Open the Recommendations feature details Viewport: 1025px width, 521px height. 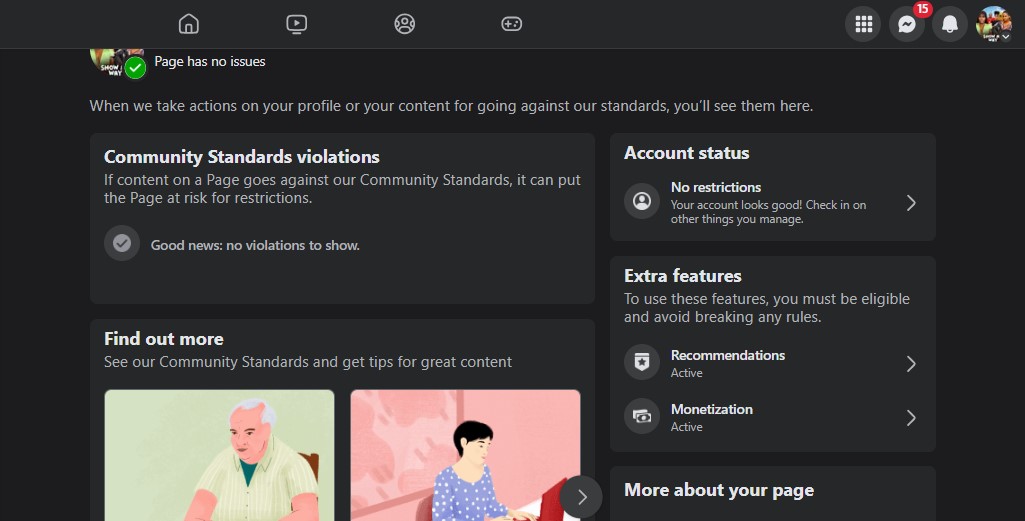tap(773, 363)
